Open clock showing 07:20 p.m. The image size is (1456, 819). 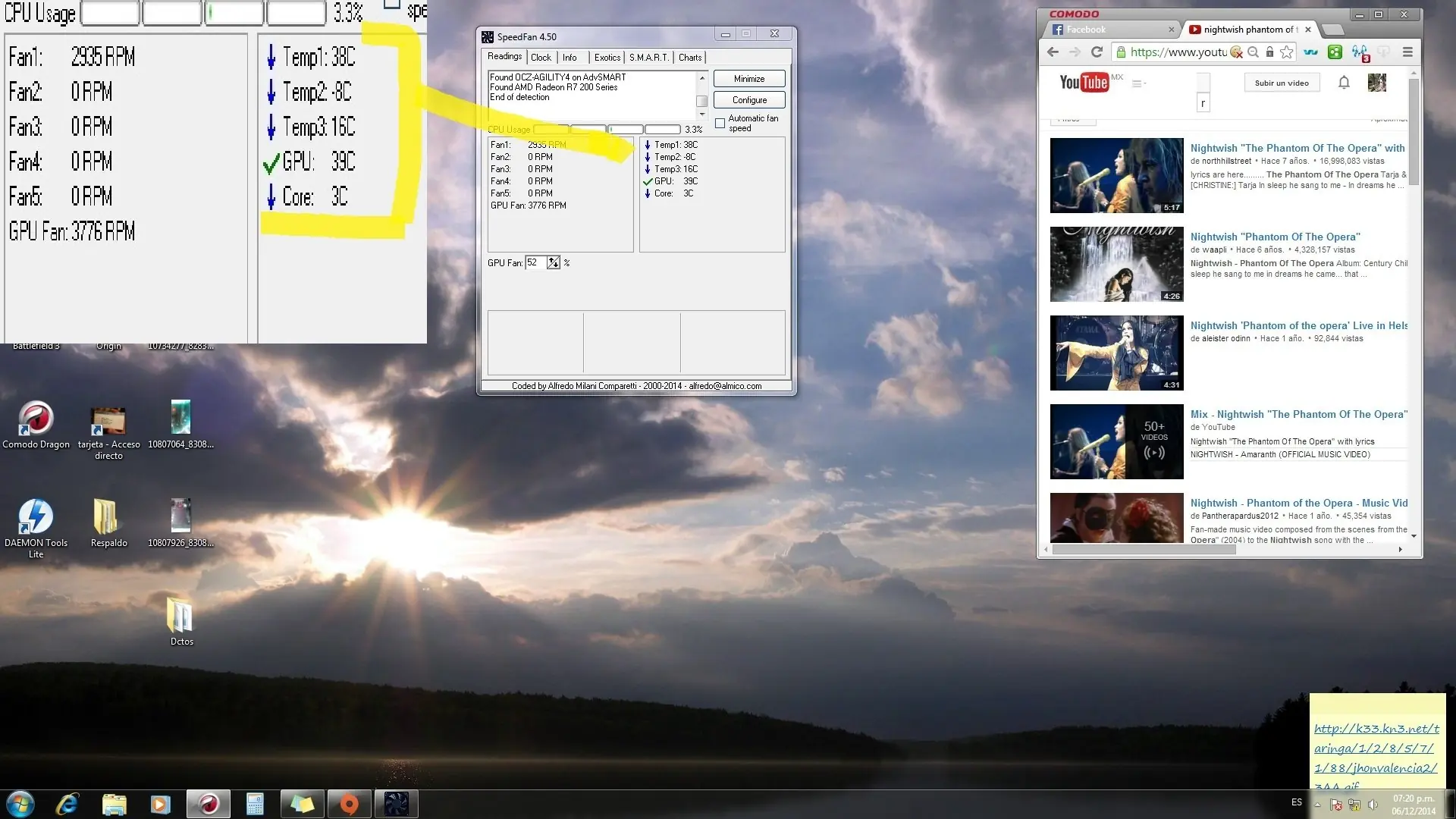click(x=1414, y=805)
